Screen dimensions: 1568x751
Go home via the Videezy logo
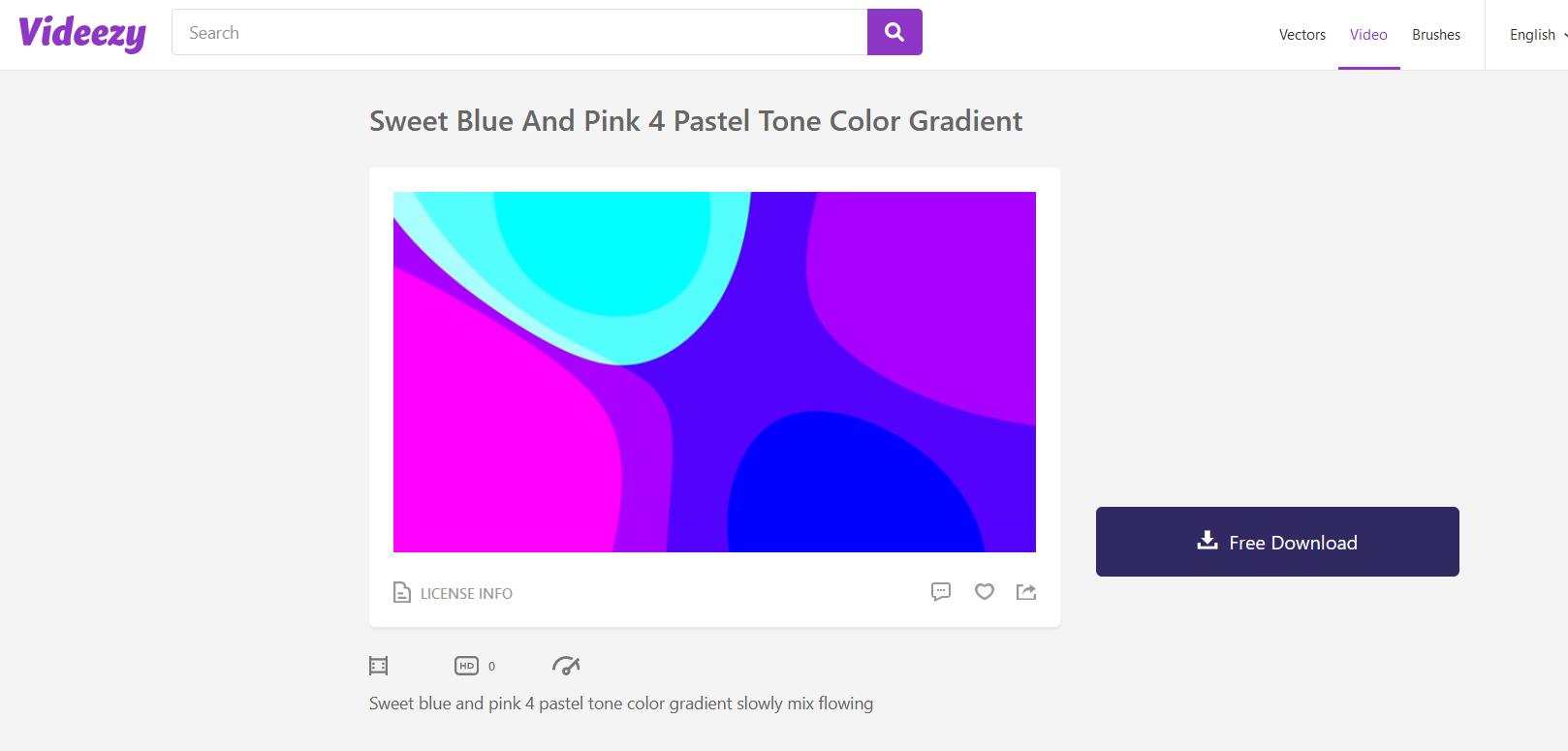tap(82, 33)
